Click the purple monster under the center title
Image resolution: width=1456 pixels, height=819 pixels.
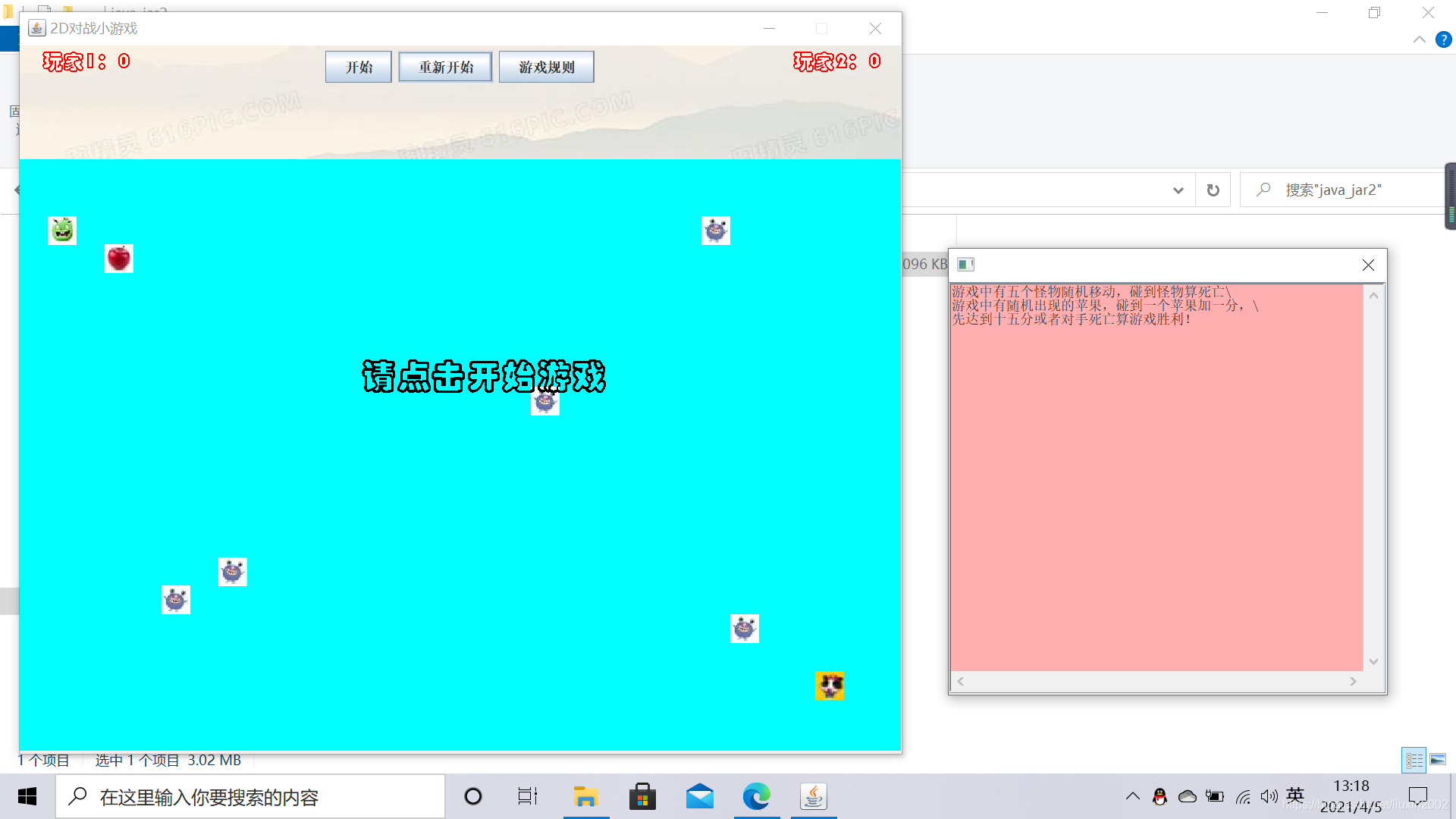click(545, 402)
